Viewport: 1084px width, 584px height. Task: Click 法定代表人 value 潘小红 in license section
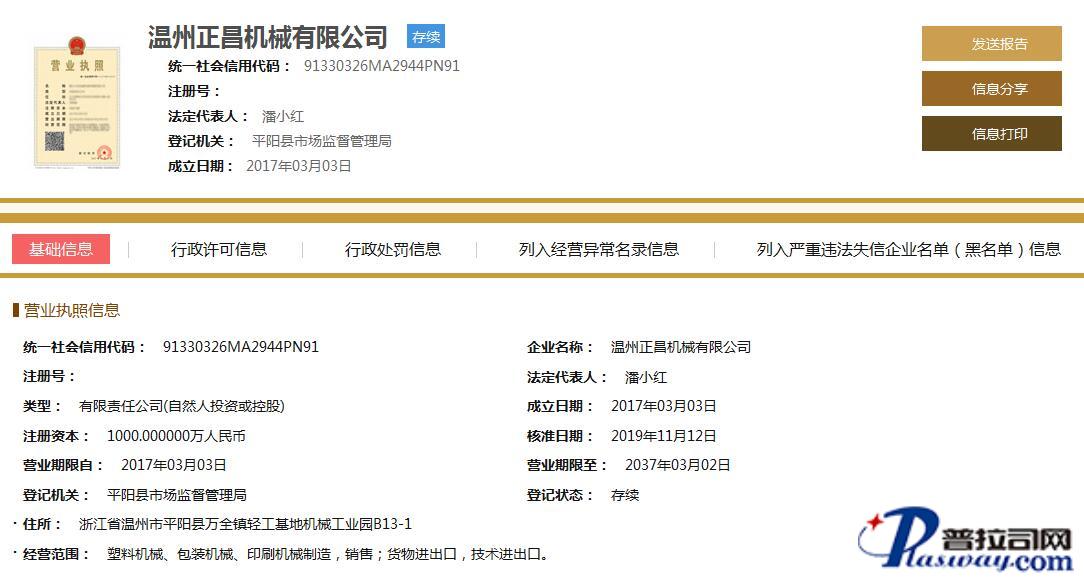pyautogui.click(x=646, y=377)
